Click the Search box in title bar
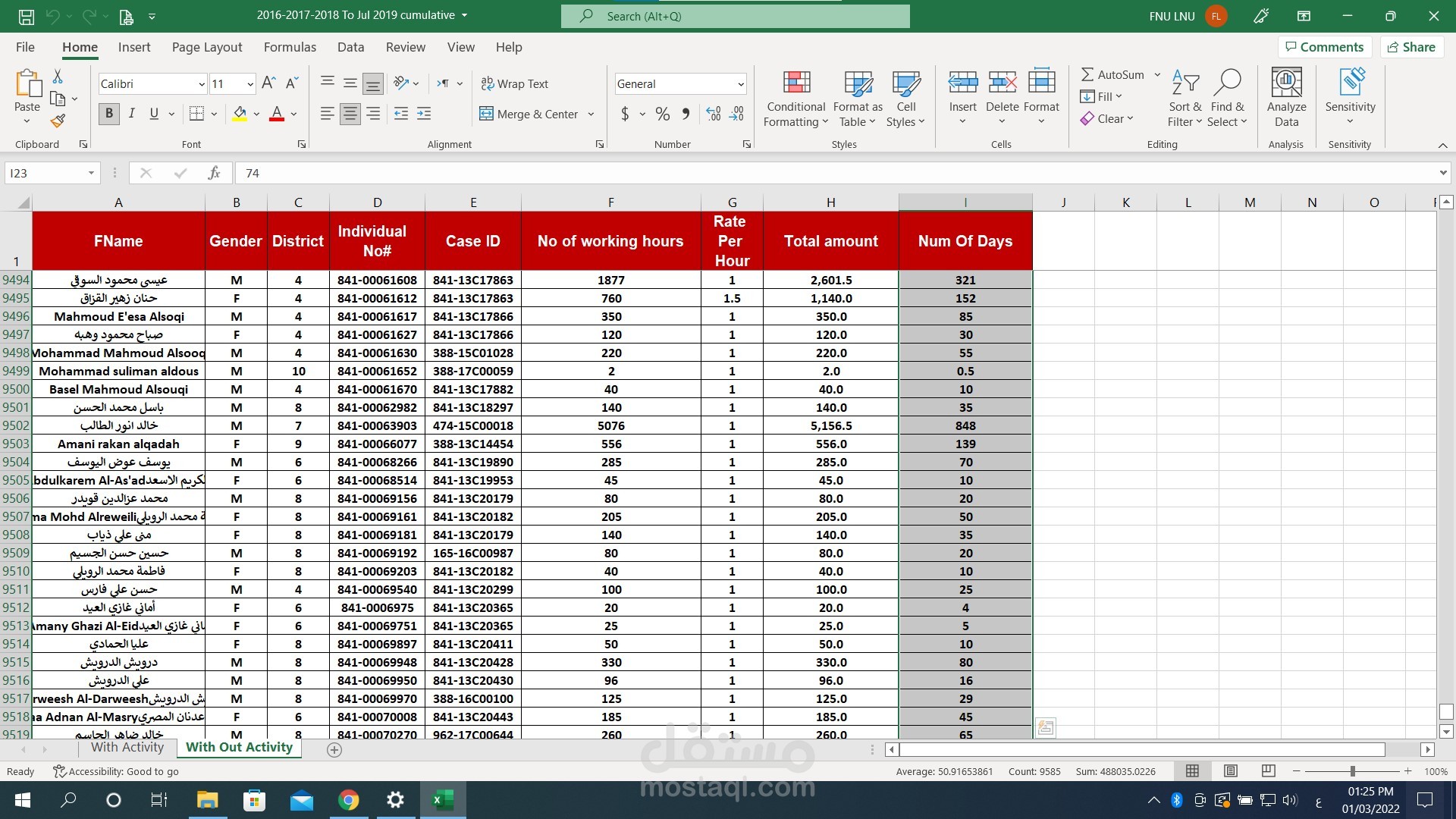 click(x=735, y=16)
